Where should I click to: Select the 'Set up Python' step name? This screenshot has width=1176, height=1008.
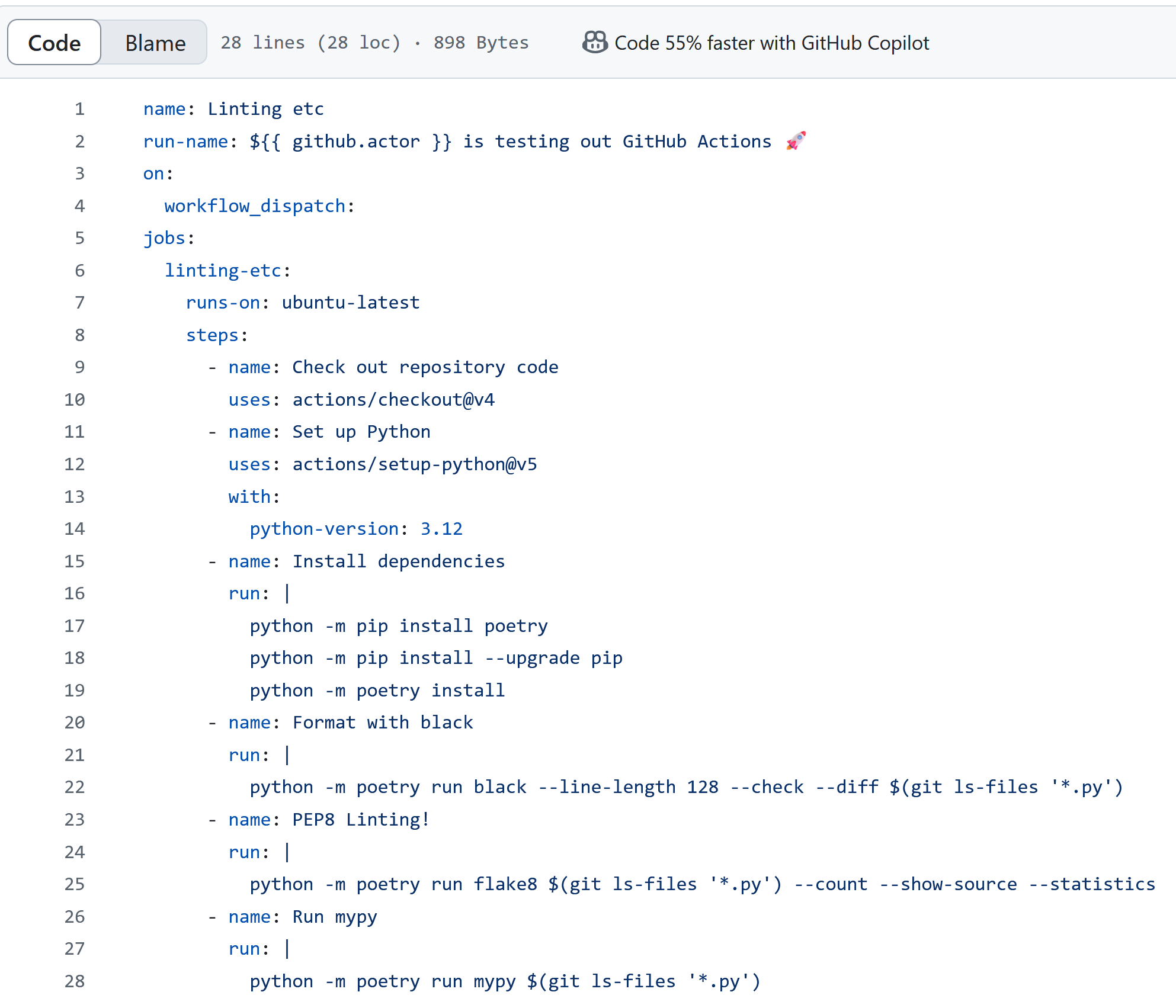361,431
